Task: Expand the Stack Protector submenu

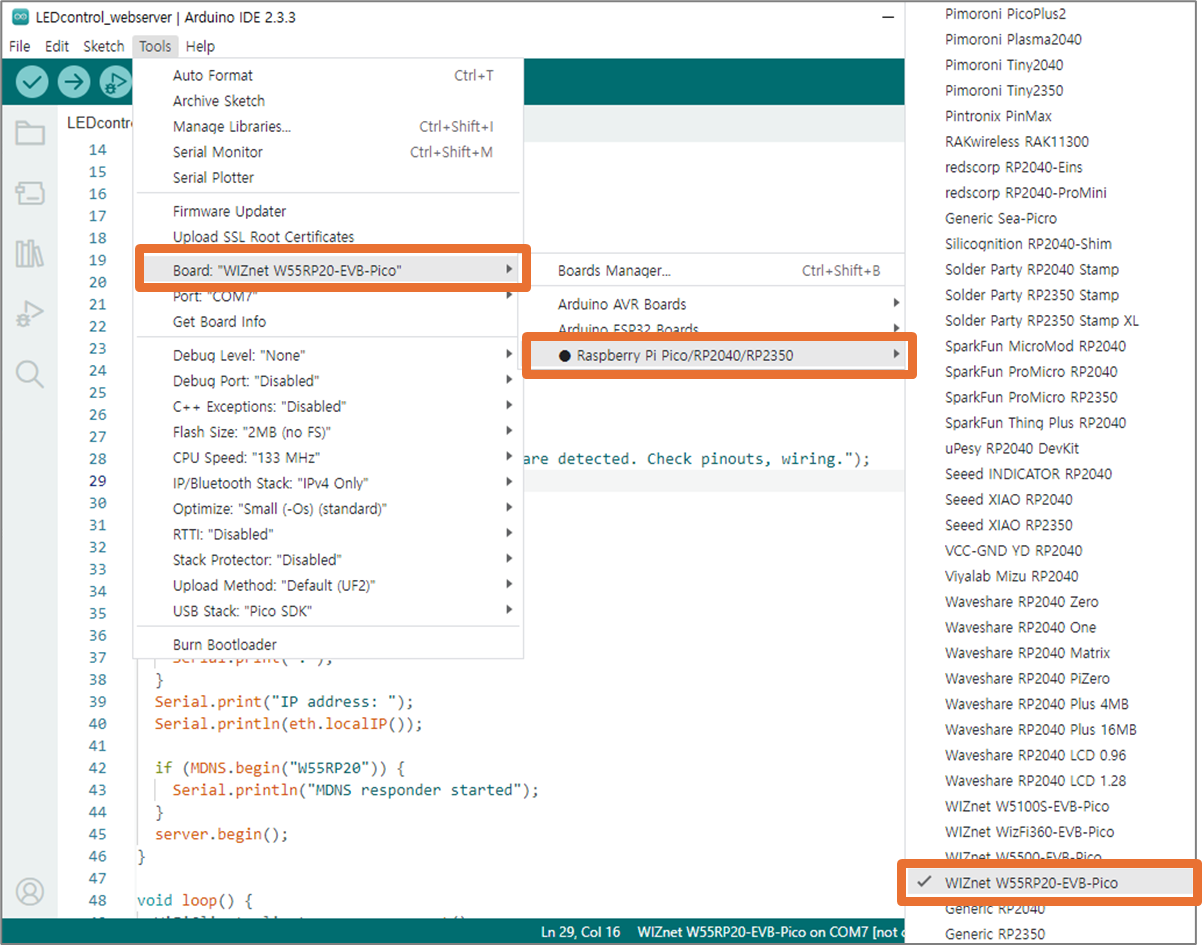Action: click(x=328, y=560)
